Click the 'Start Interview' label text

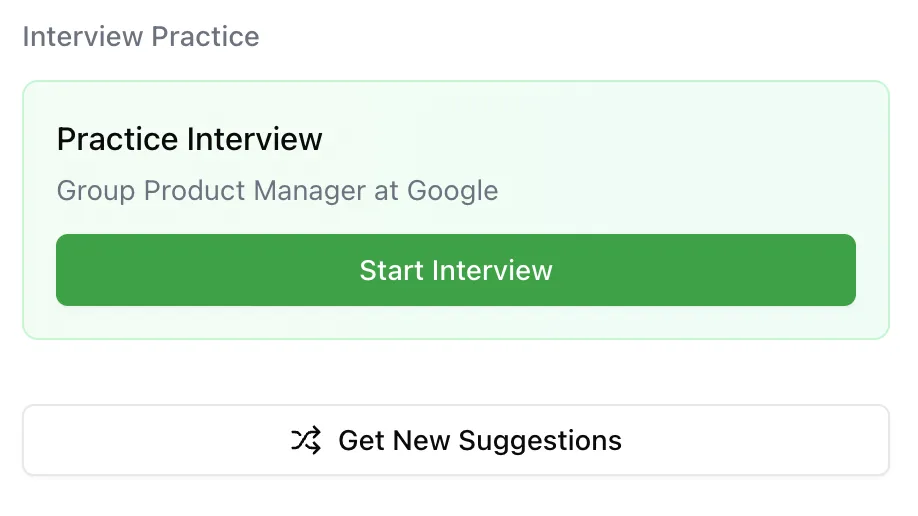[456, 270]
